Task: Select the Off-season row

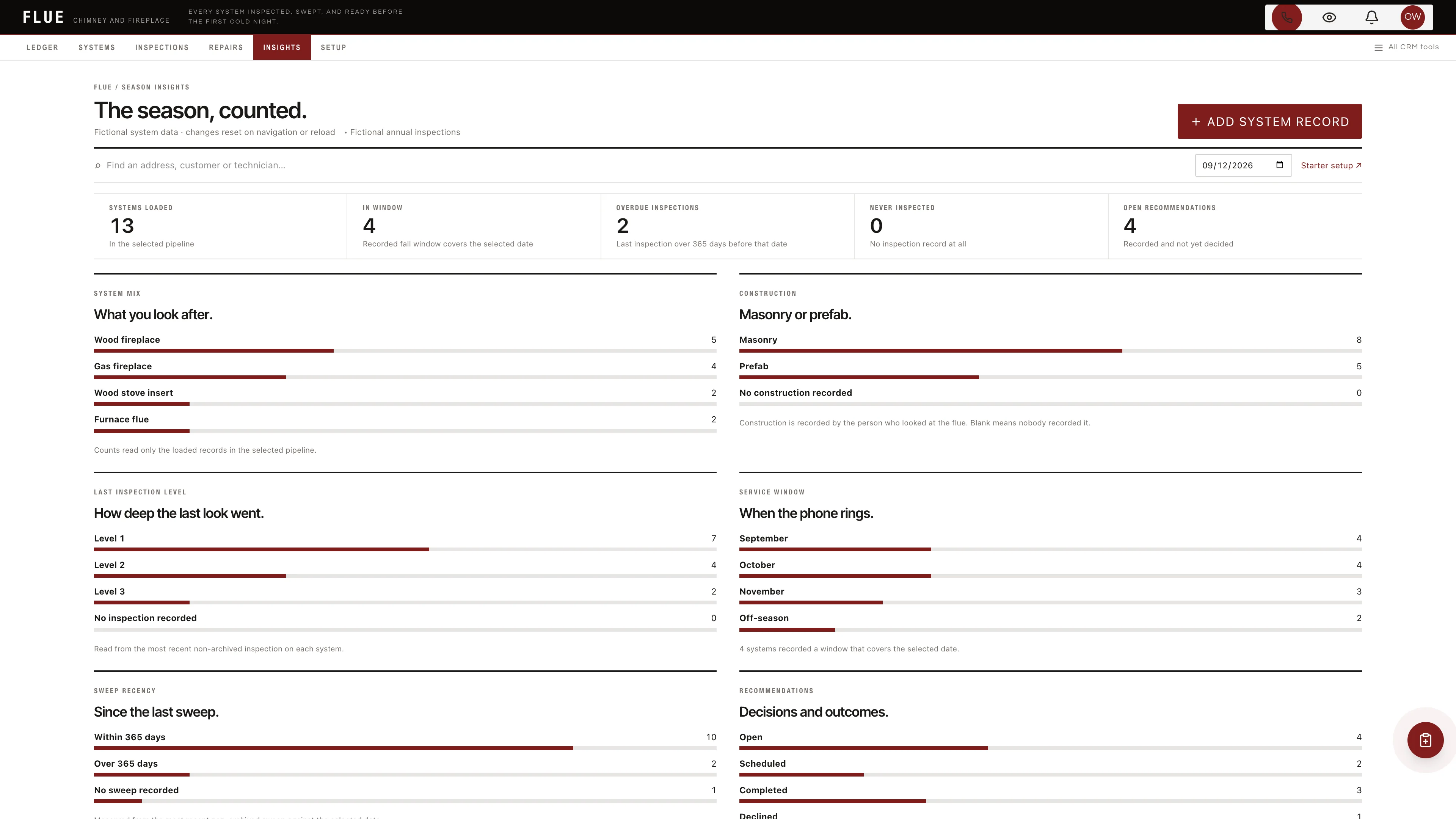Action: 1050,623
